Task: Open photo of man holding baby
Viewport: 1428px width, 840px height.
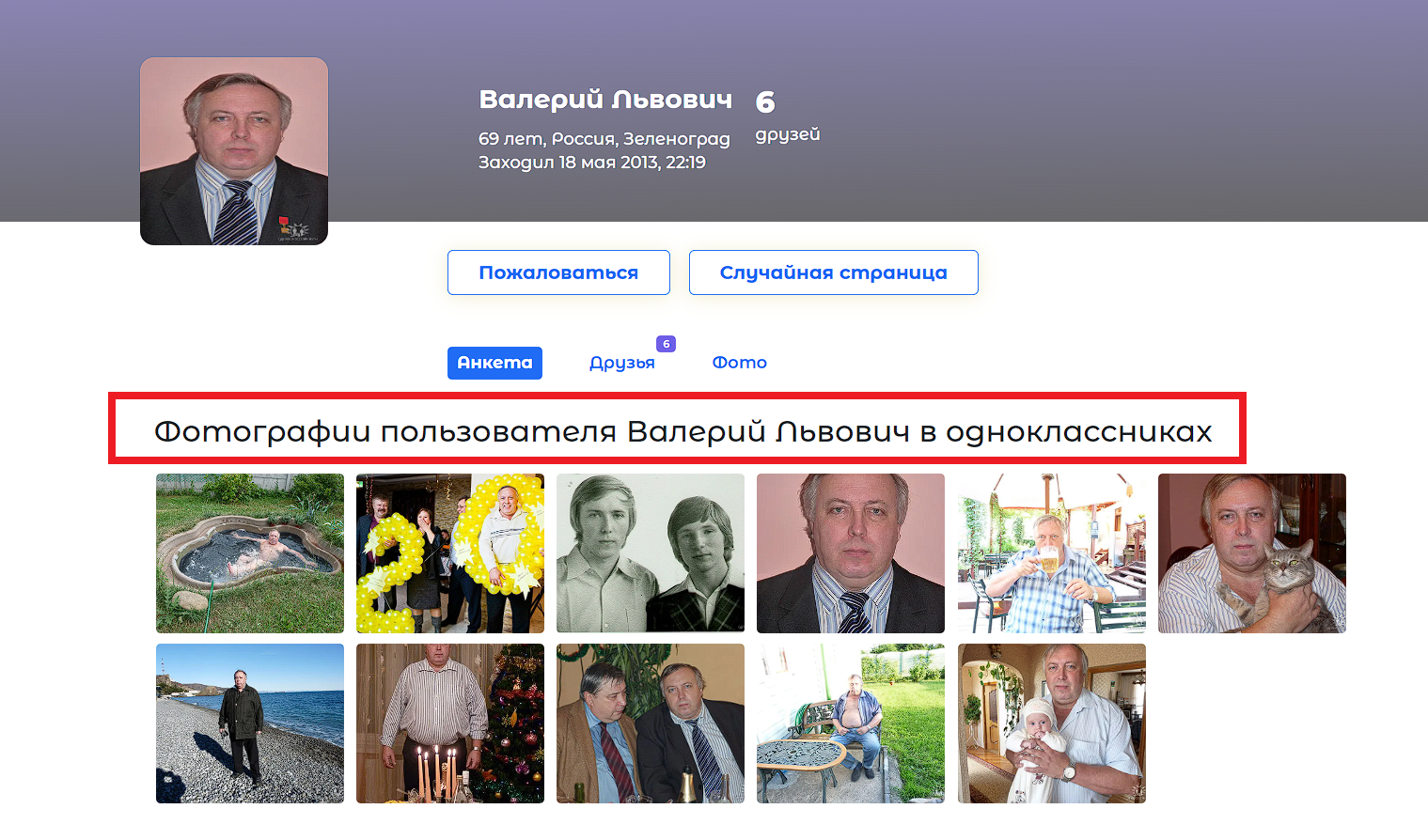Action: (1052, 723)
